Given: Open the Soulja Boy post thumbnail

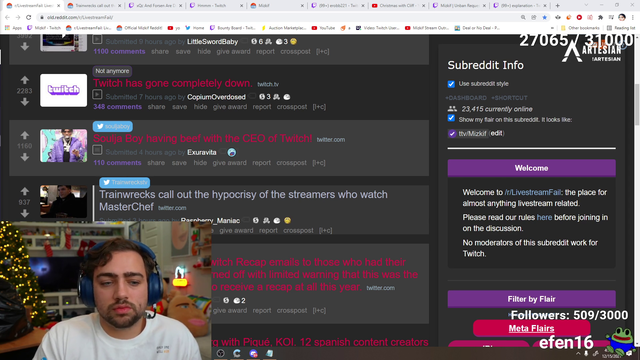Looking at the screenshot, I should point(64,146).
